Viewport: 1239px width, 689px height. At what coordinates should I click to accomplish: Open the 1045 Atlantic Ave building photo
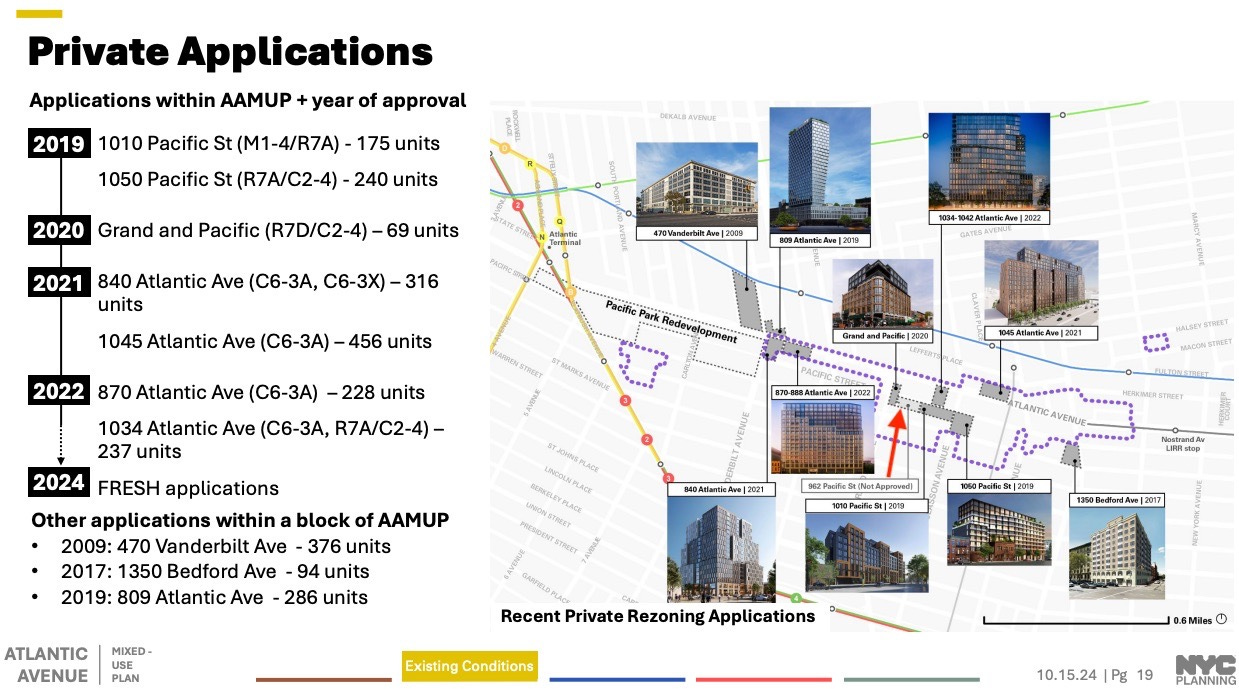(x=1040, y=282)
